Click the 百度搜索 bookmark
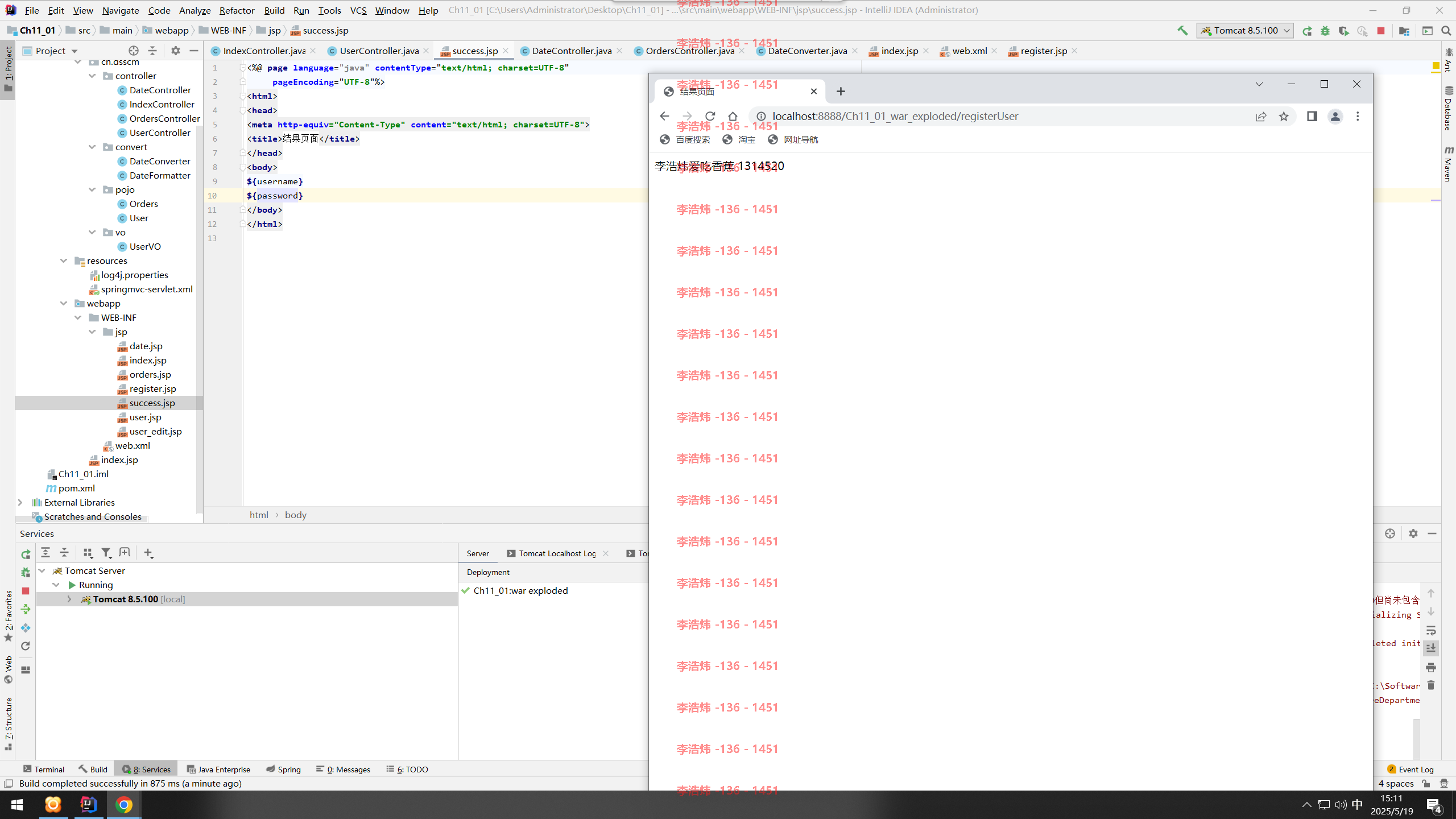Screen dimensions: 1456x819 pyautogui.click(x=685, y=139)
